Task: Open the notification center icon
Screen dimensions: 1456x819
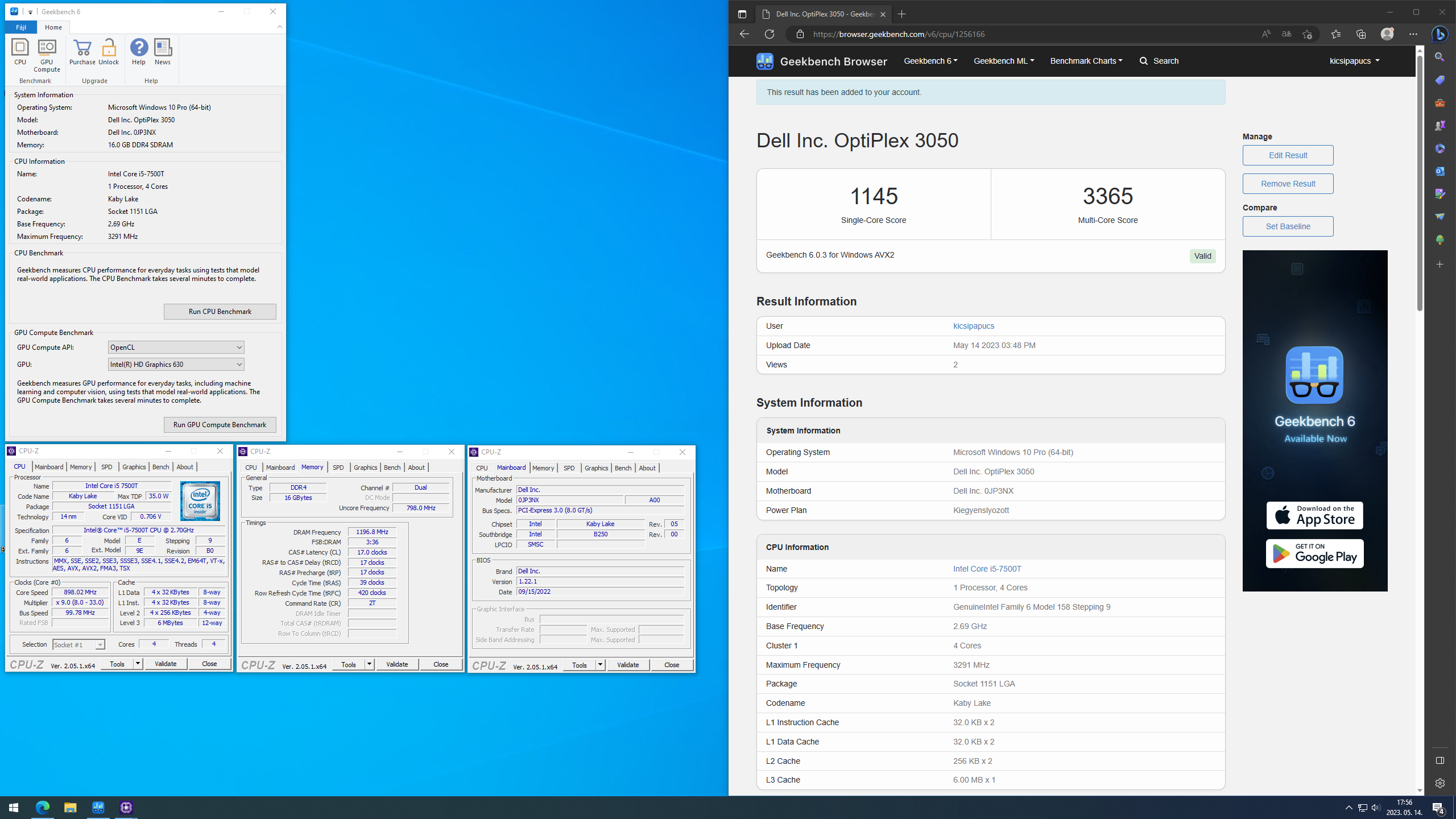Action: tap(1438, 808)
